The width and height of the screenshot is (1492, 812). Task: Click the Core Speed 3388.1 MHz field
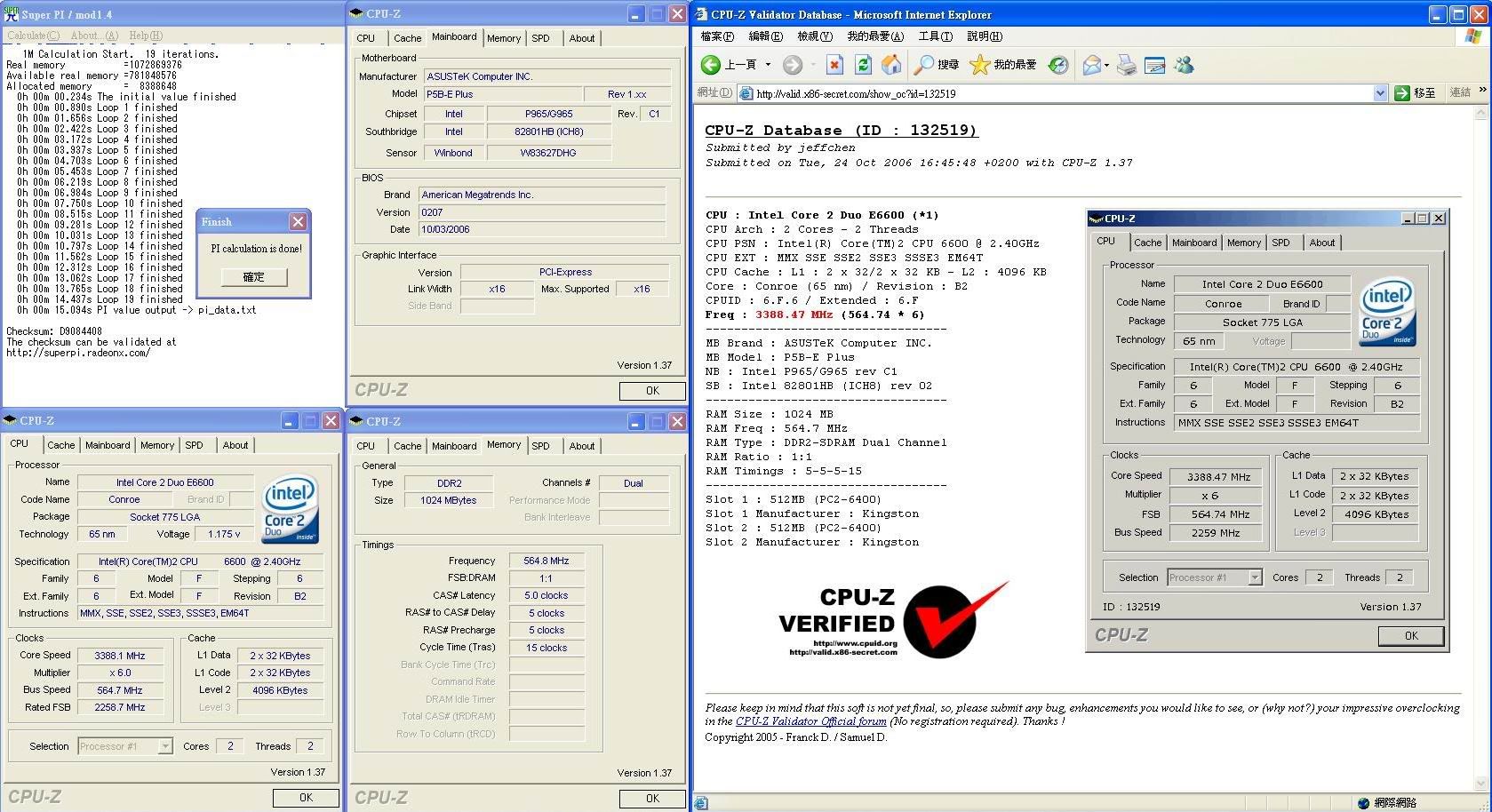120,656
